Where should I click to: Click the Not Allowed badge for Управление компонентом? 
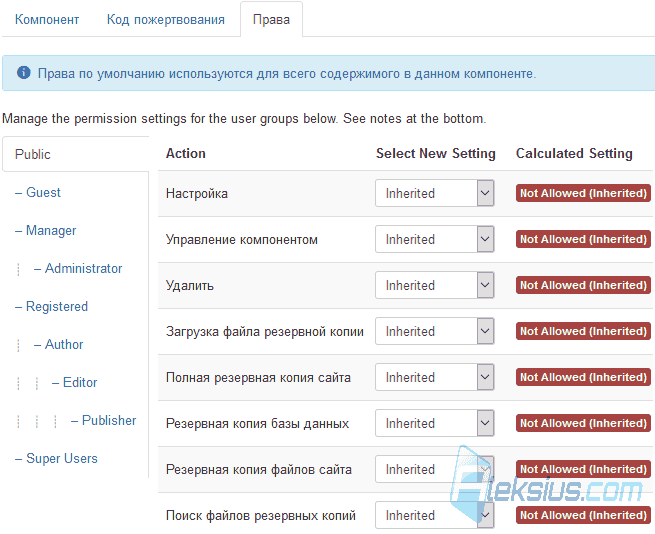[583, 239]
